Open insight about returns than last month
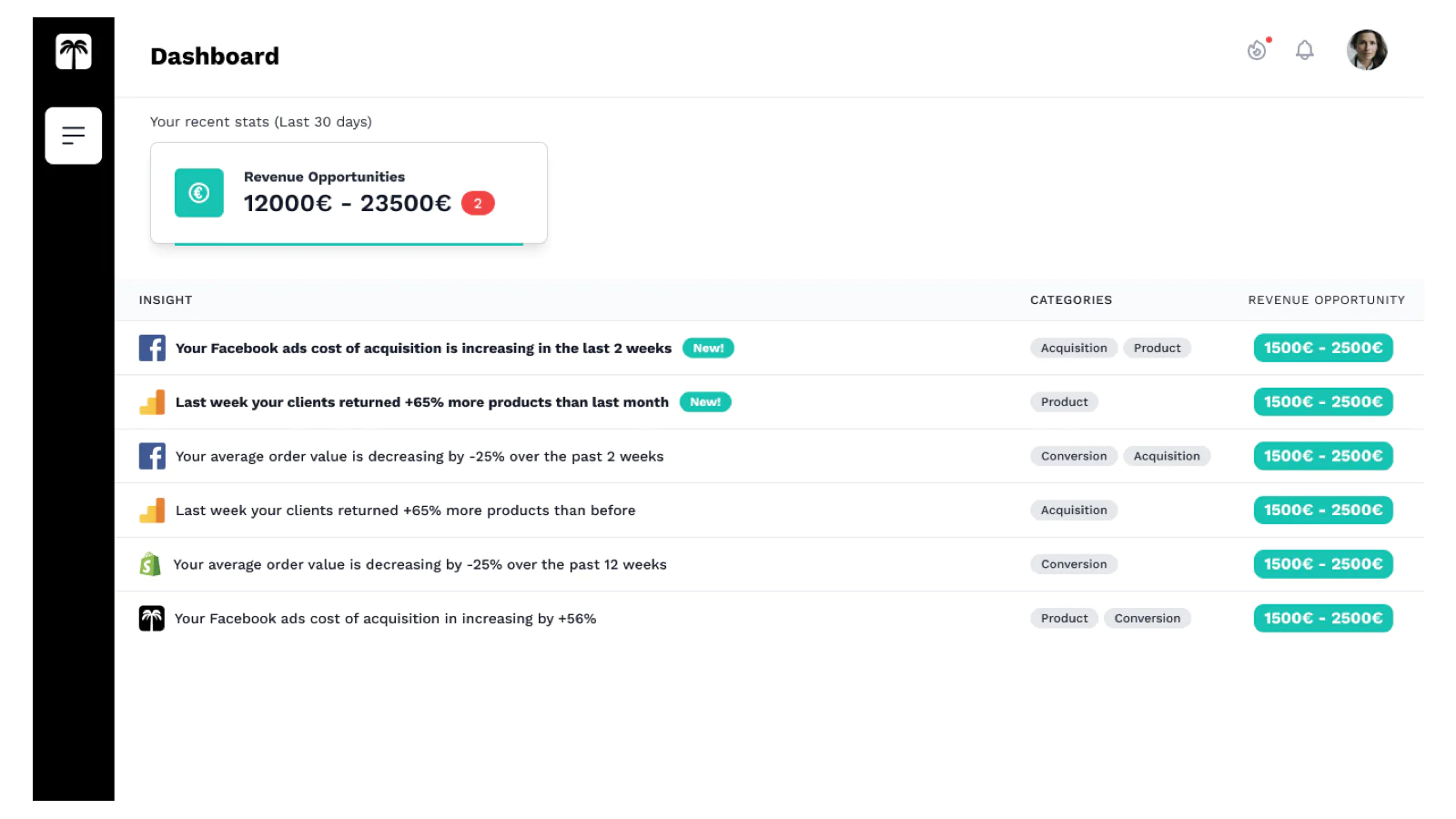Viewport: 1456px width, 819px height. pos(422,402)
